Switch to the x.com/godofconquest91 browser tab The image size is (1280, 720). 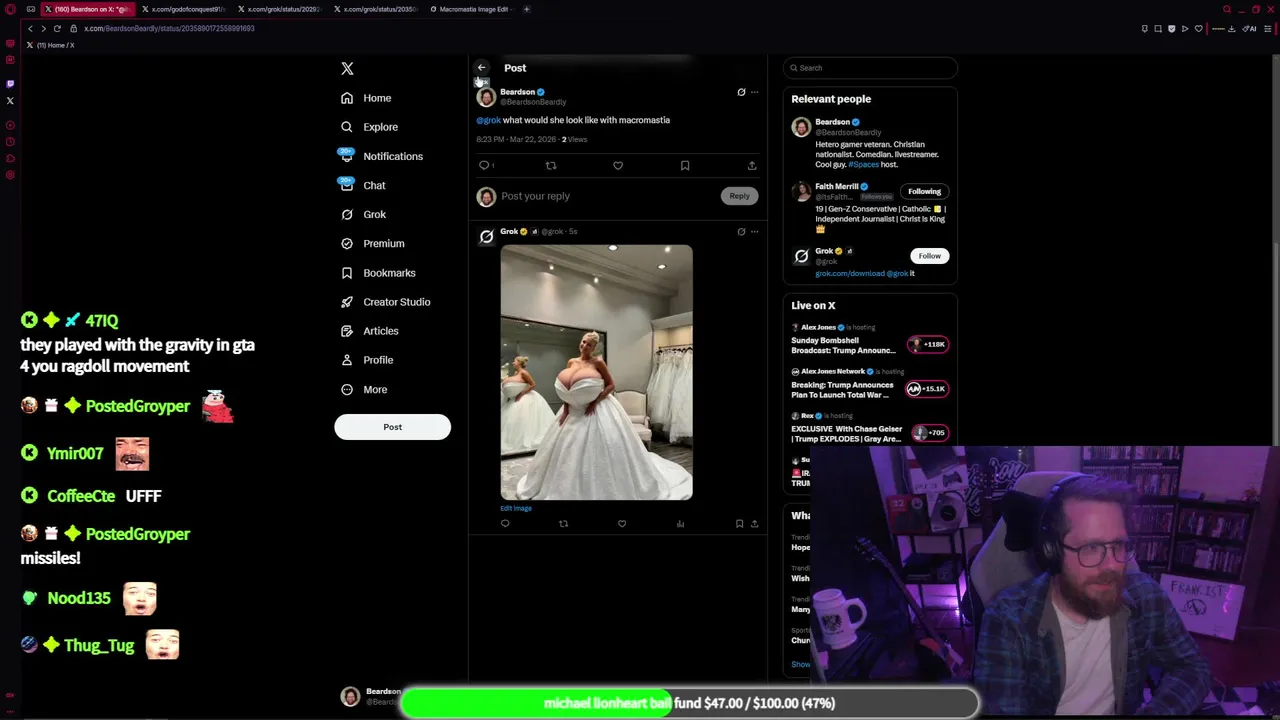(184, 9)
